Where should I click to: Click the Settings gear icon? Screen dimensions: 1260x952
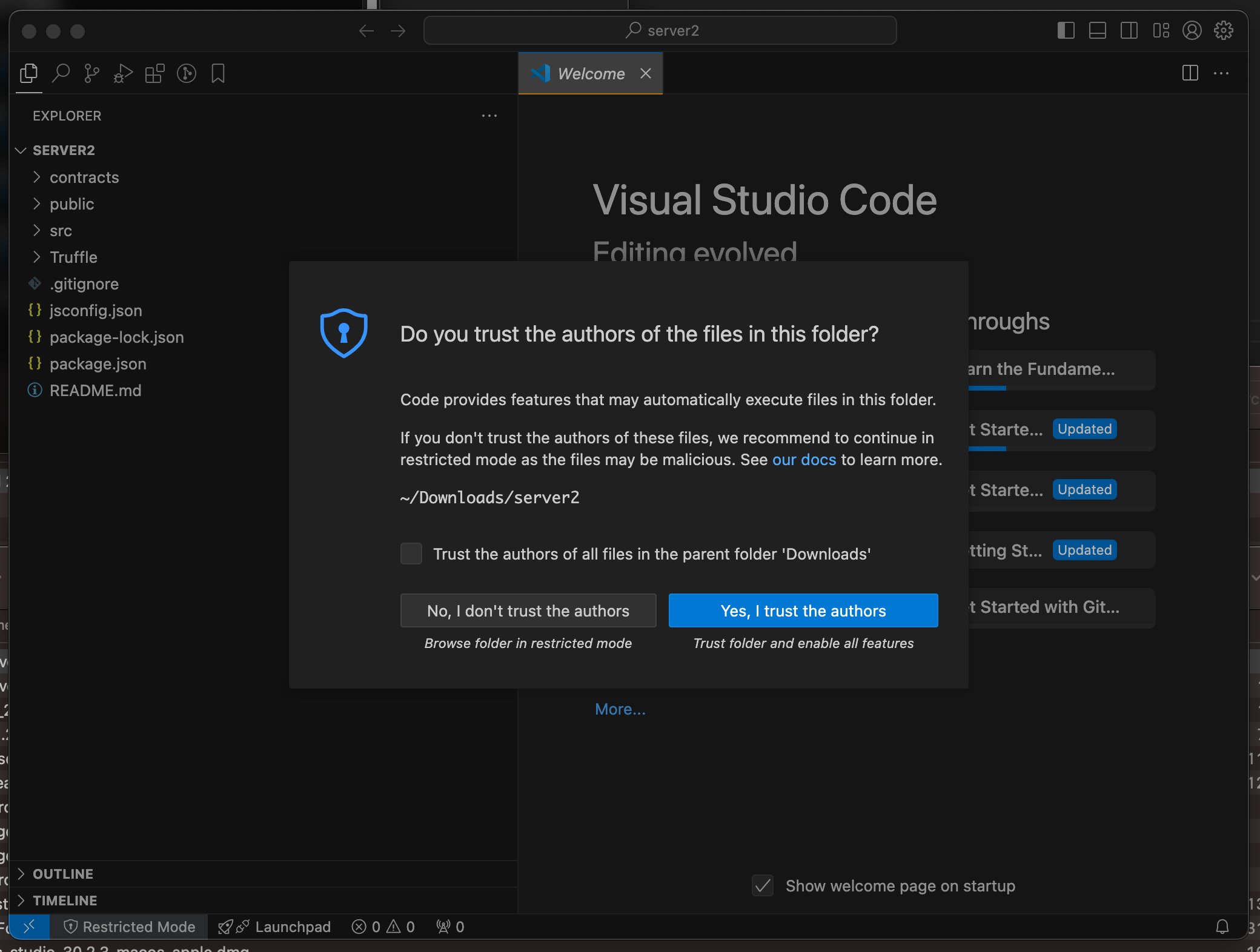[x=1224, y=29]
